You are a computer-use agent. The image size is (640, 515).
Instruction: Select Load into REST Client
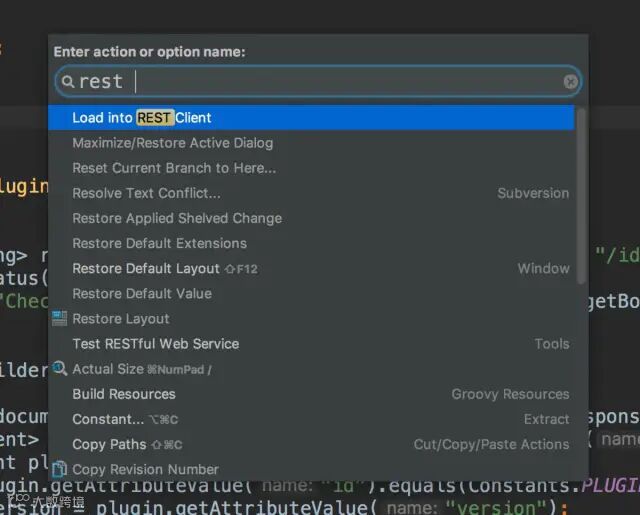(311, 118)
